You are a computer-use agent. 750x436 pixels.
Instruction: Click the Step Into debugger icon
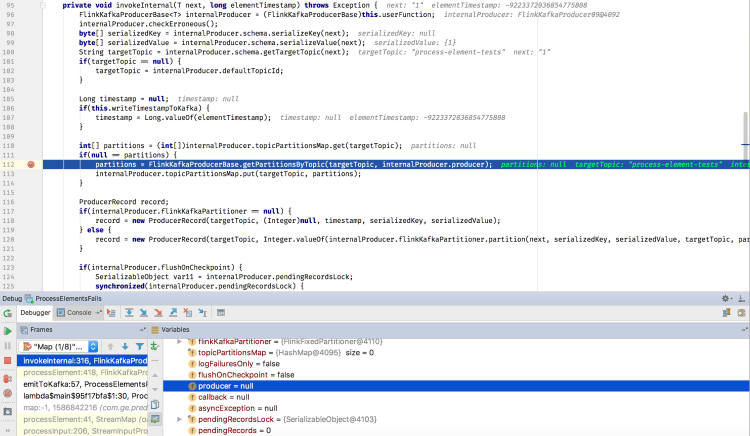pyautogui.click(x=143, y=313)
